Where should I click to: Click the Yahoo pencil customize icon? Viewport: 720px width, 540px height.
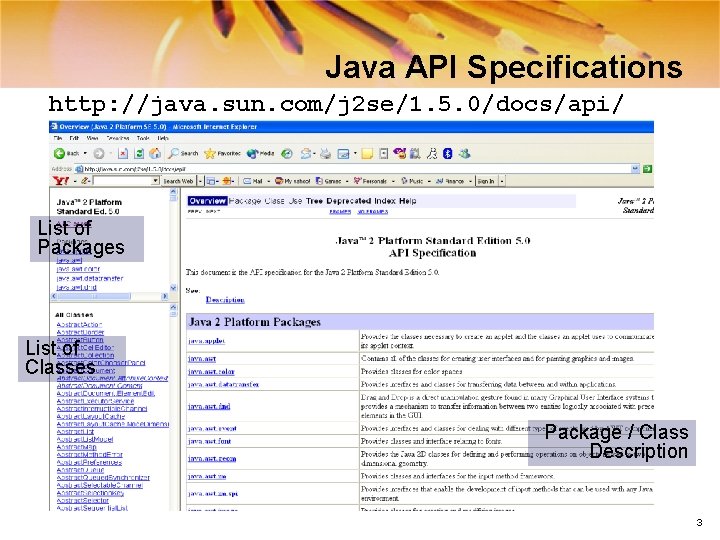coord(85,181)
